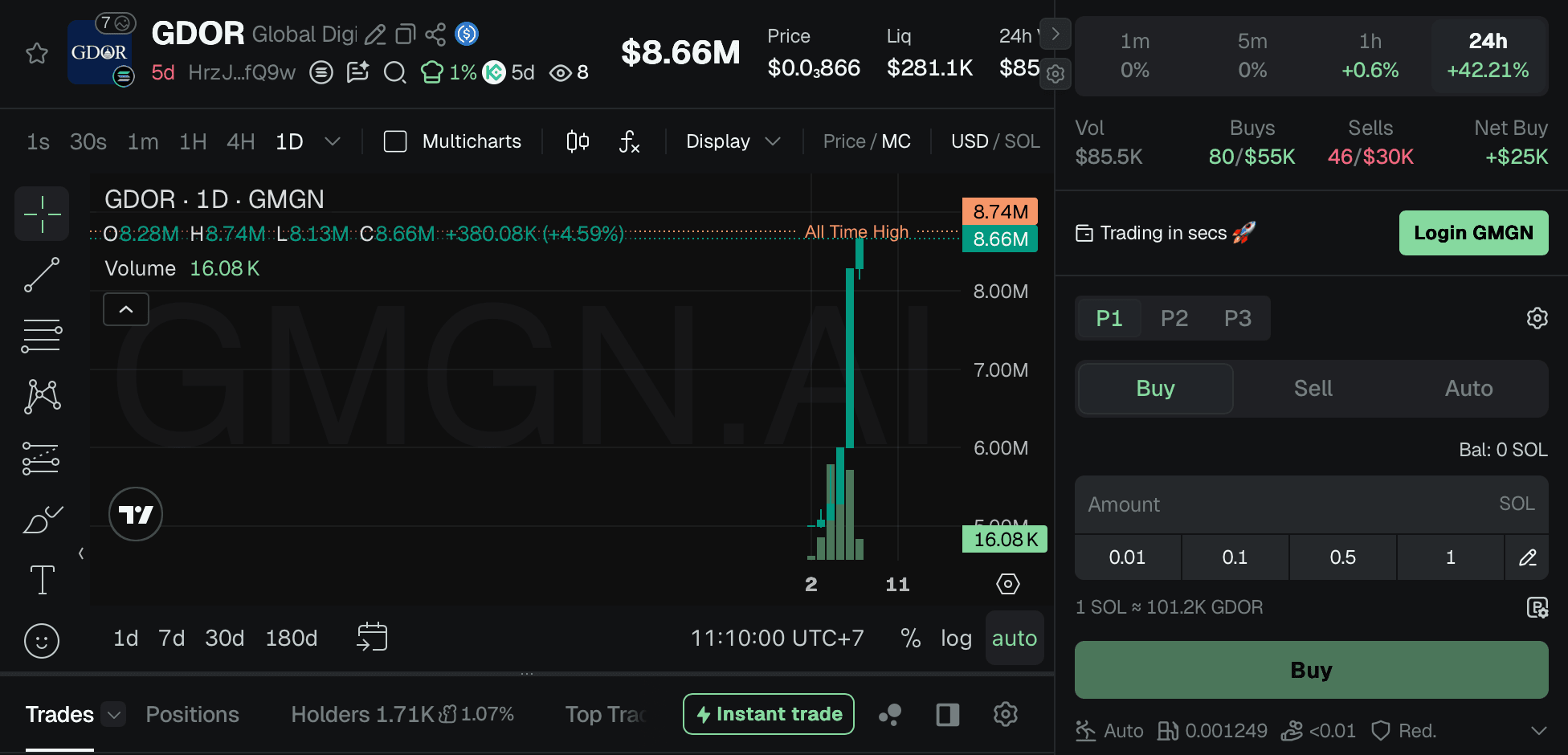Enable the Multicharts checkbox

[395, 141]
